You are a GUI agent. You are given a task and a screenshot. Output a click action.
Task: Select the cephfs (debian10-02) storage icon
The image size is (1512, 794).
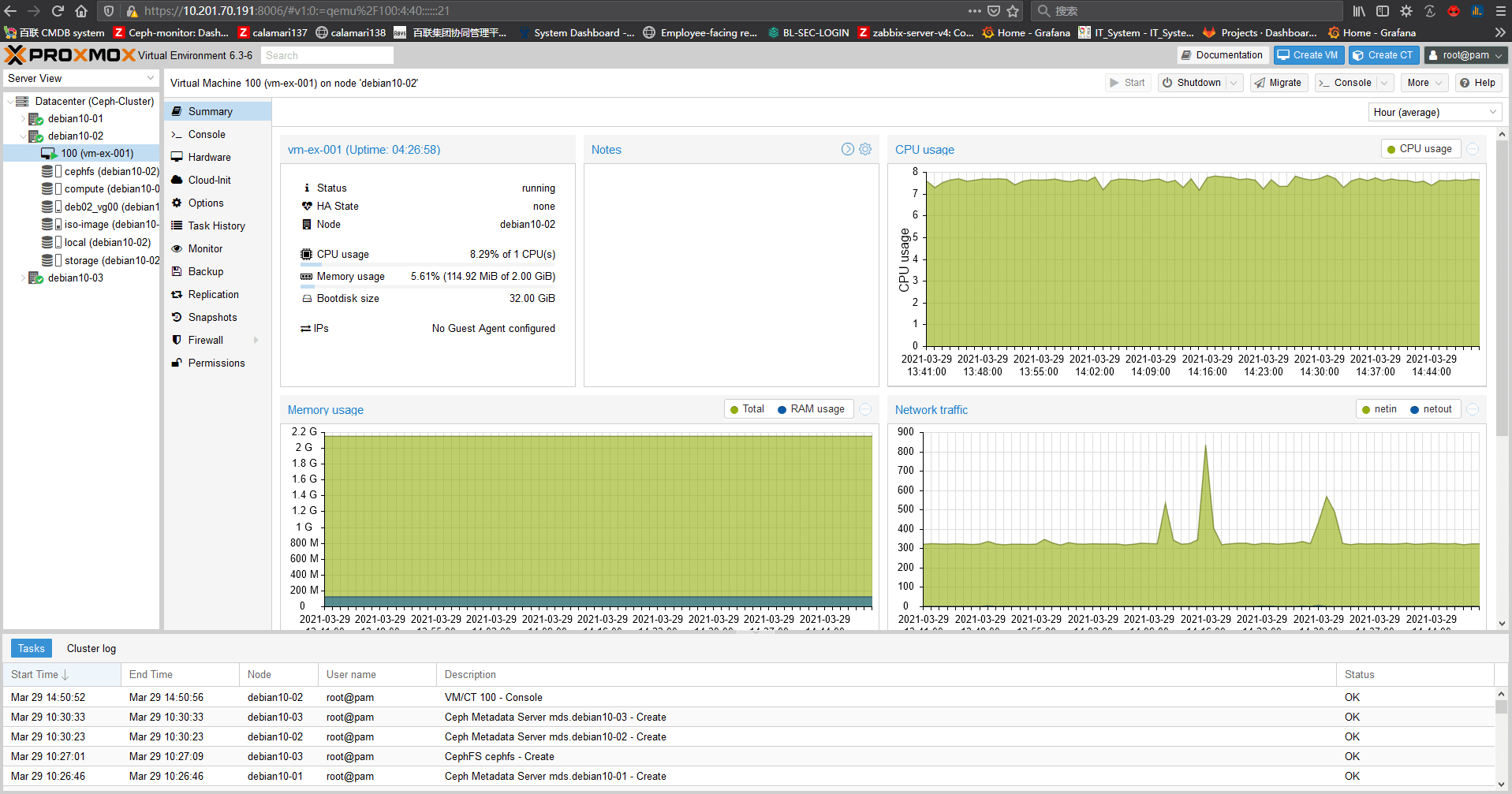tap(52, 171)
